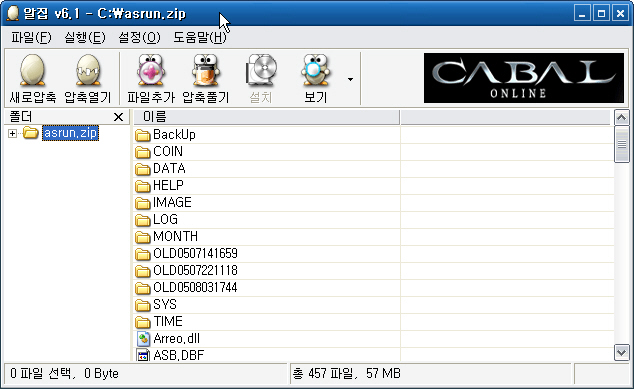Click the CABAL Online banner

[x=524, y=78]
